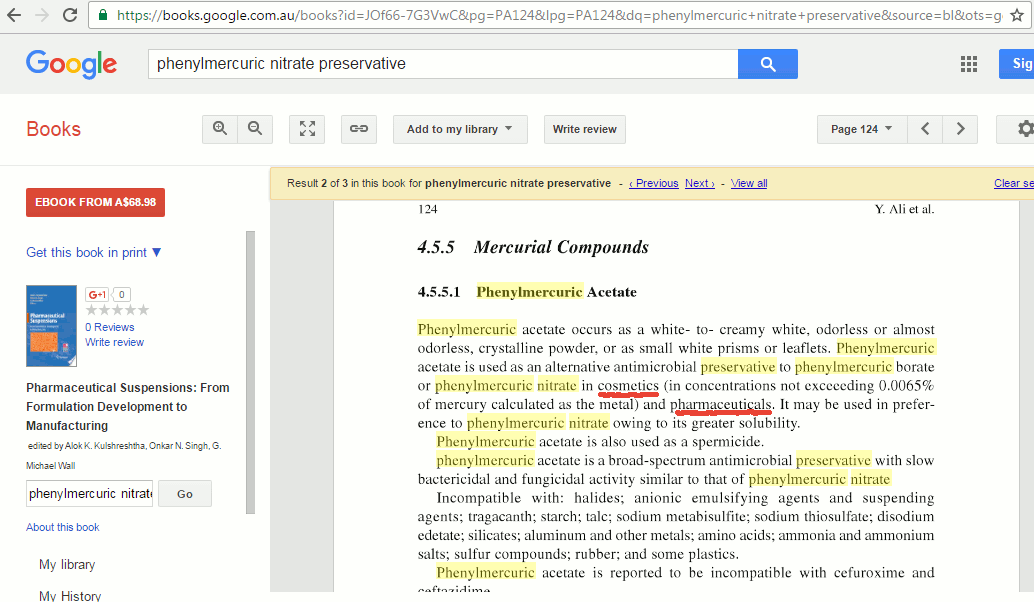Screen dimensions: 1034x602
Task: Open About this book link
Action: point(63,527)
